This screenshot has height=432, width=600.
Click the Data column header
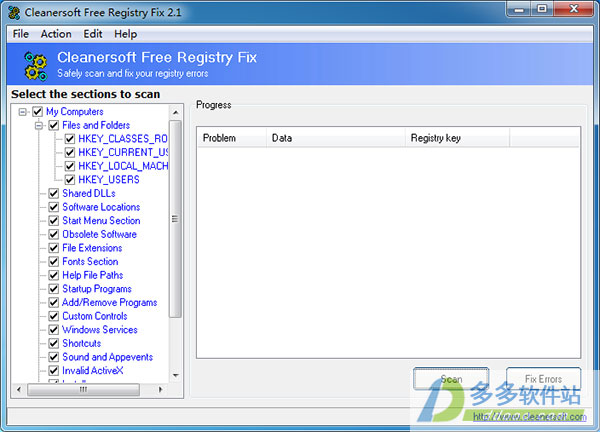pos(336,138)
